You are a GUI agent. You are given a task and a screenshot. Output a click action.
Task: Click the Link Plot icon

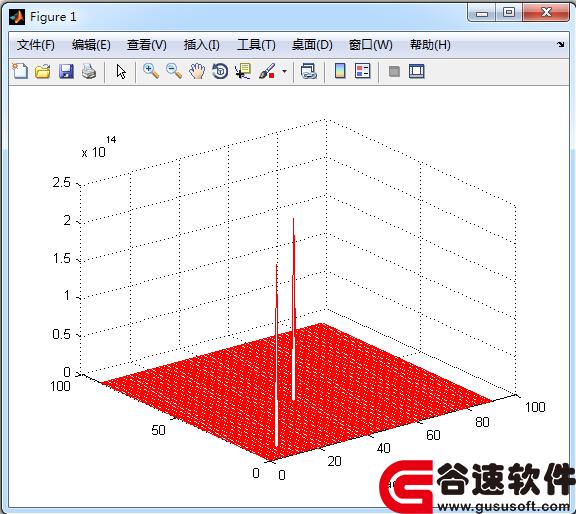[309, 71]
